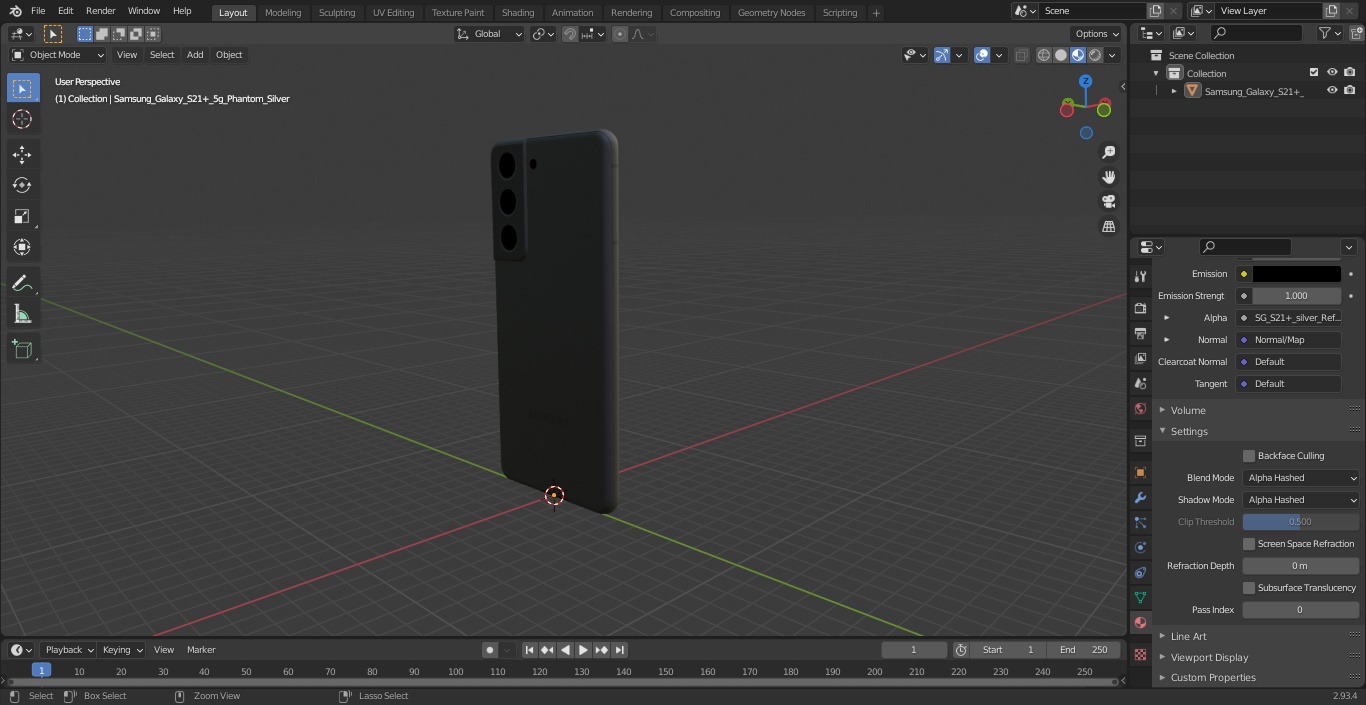This screenshot has width=1366, height=705.
Task: Open the File menu
Action: pos(38,11)
